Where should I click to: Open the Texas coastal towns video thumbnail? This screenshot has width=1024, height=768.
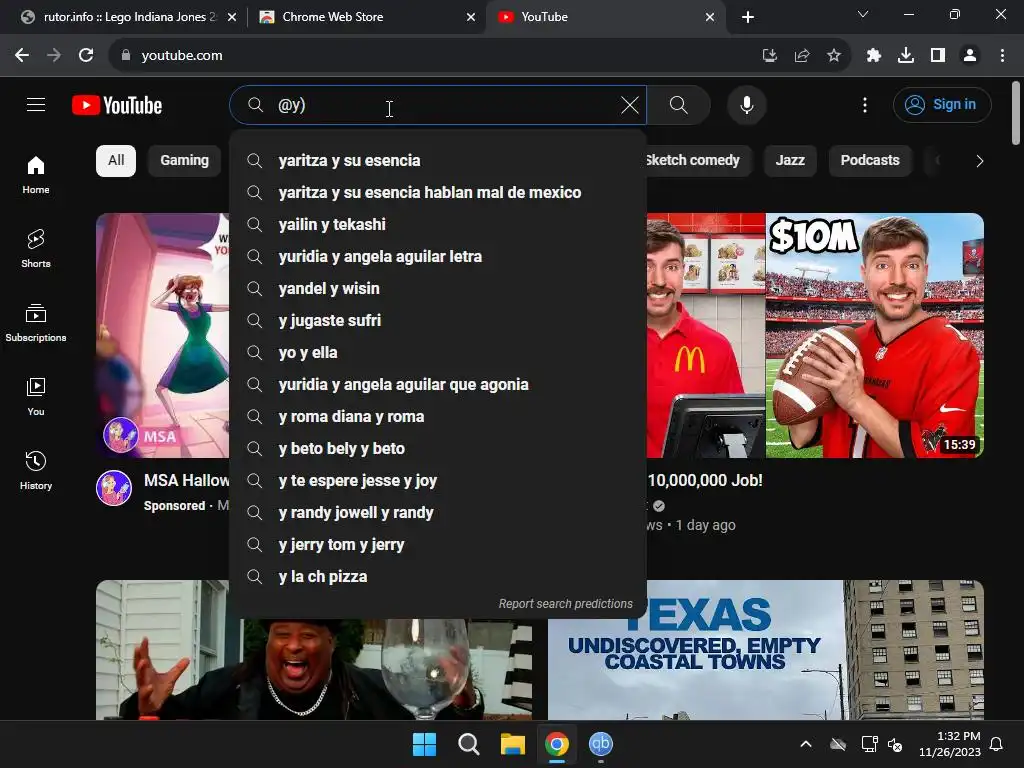765,650
